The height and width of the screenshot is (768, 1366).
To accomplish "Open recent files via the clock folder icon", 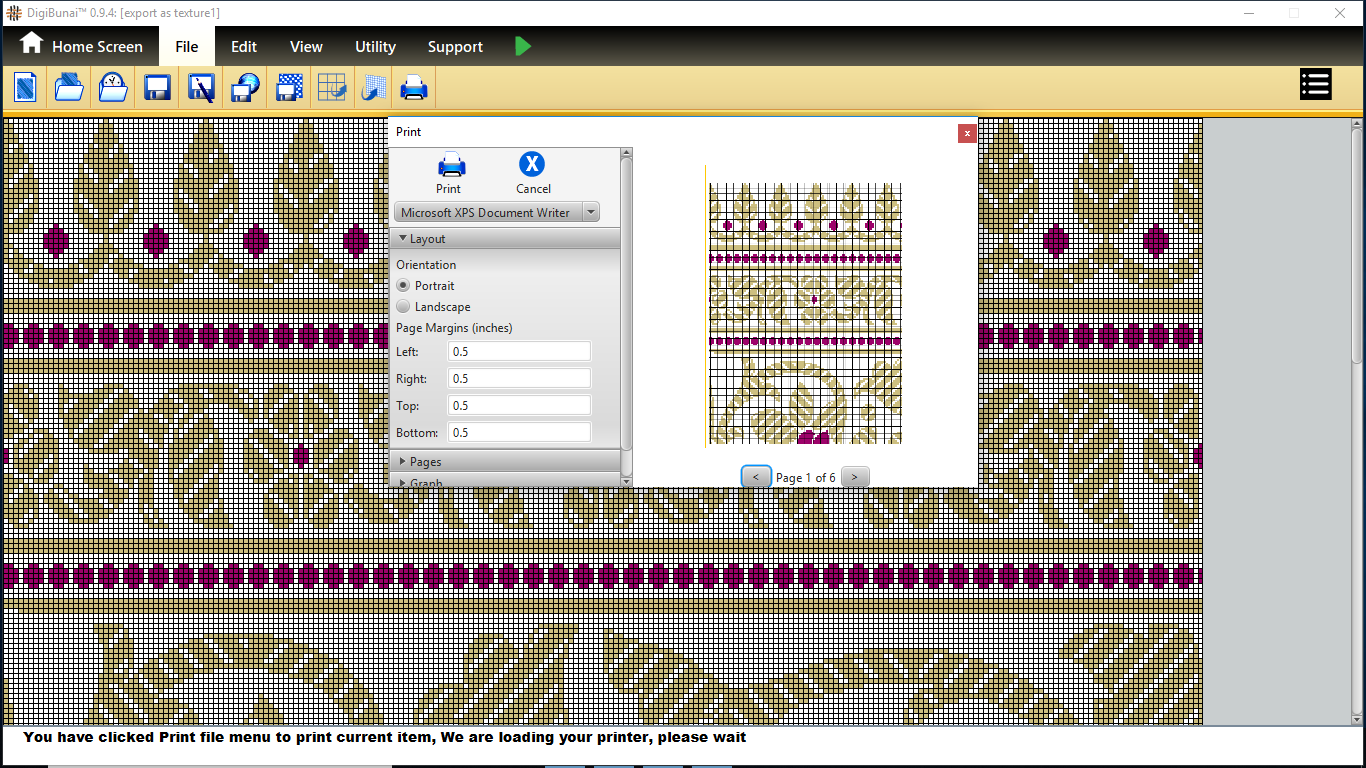I will (x=113, y=88).
